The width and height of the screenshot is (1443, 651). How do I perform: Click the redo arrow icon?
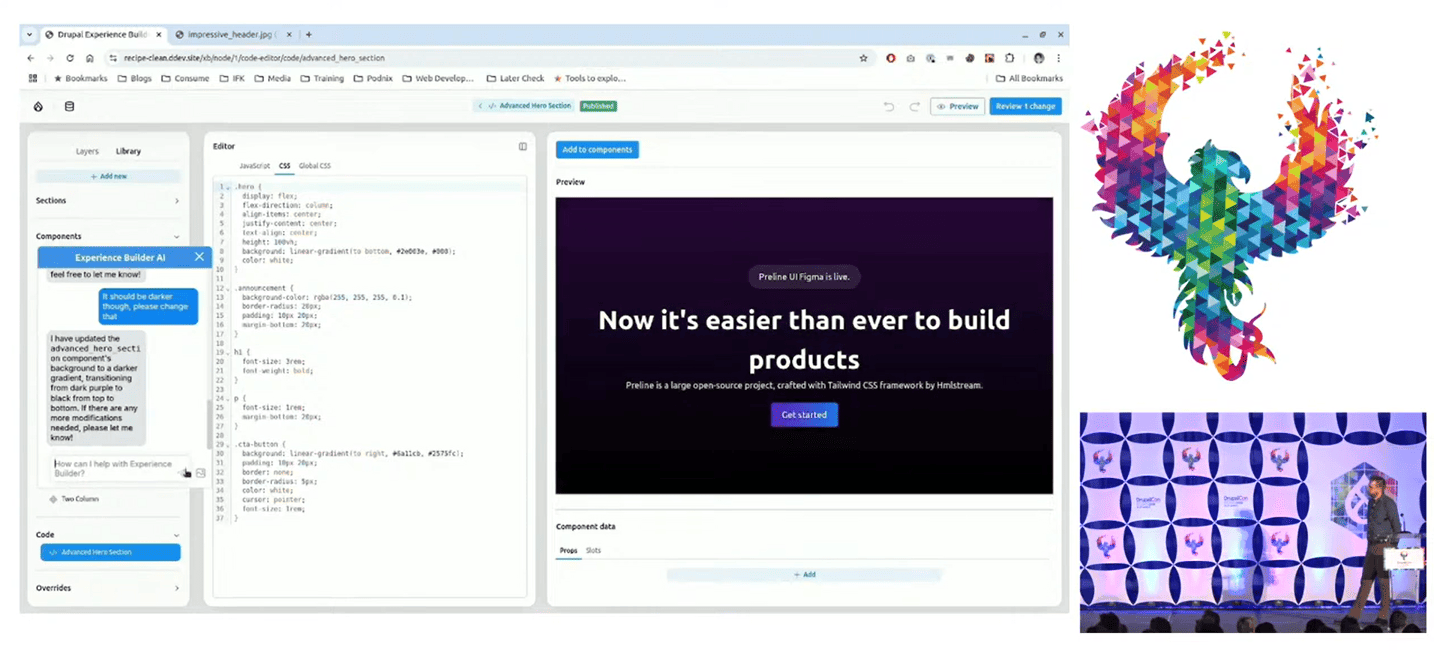coord(914,106)
